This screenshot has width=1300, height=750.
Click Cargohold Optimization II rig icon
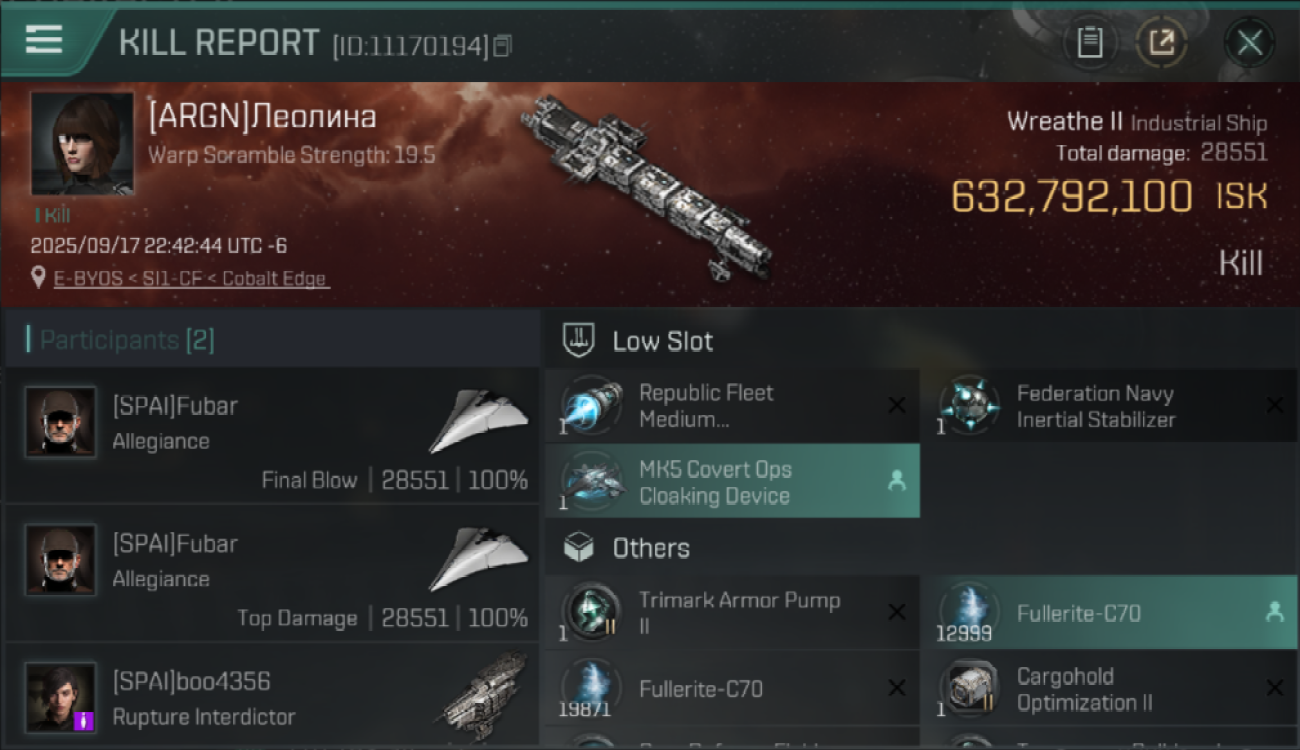coord(970,689)
